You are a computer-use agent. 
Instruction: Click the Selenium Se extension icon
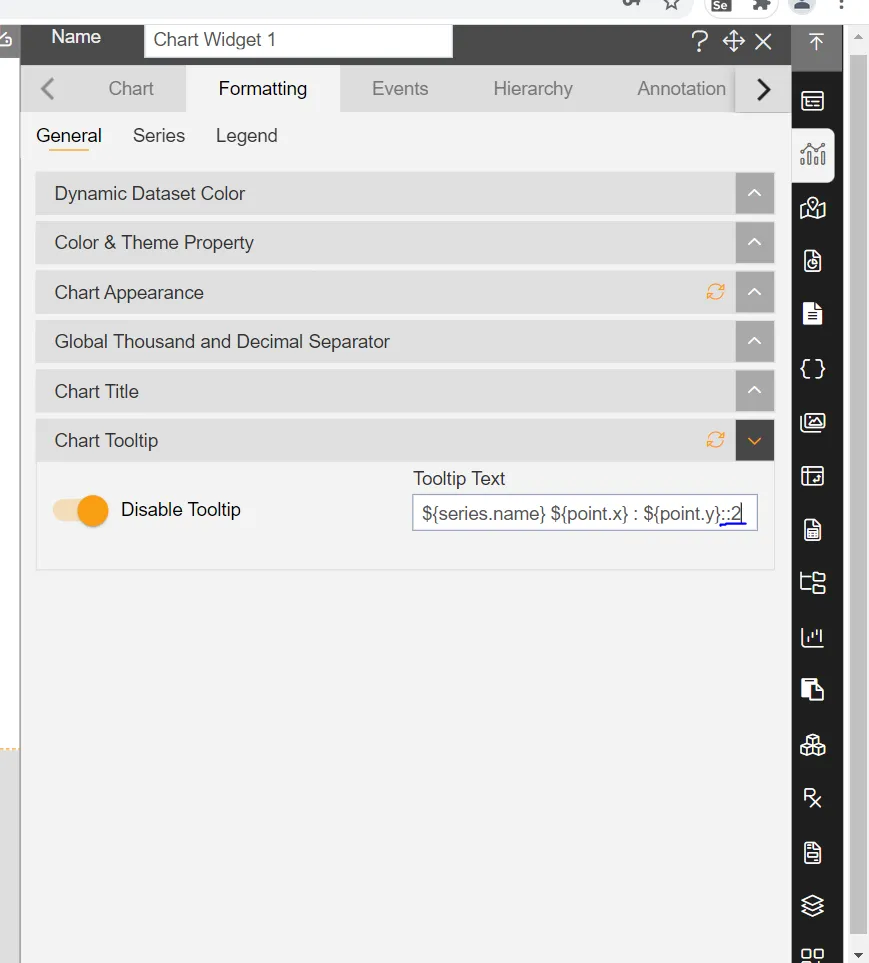coord(721,5)
